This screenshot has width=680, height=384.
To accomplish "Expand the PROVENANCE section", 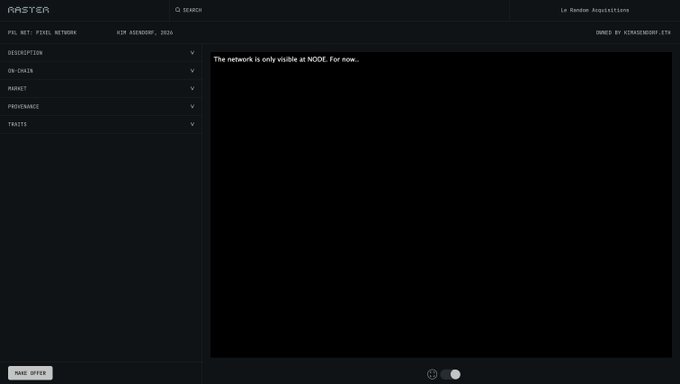I will pos(101,106).
